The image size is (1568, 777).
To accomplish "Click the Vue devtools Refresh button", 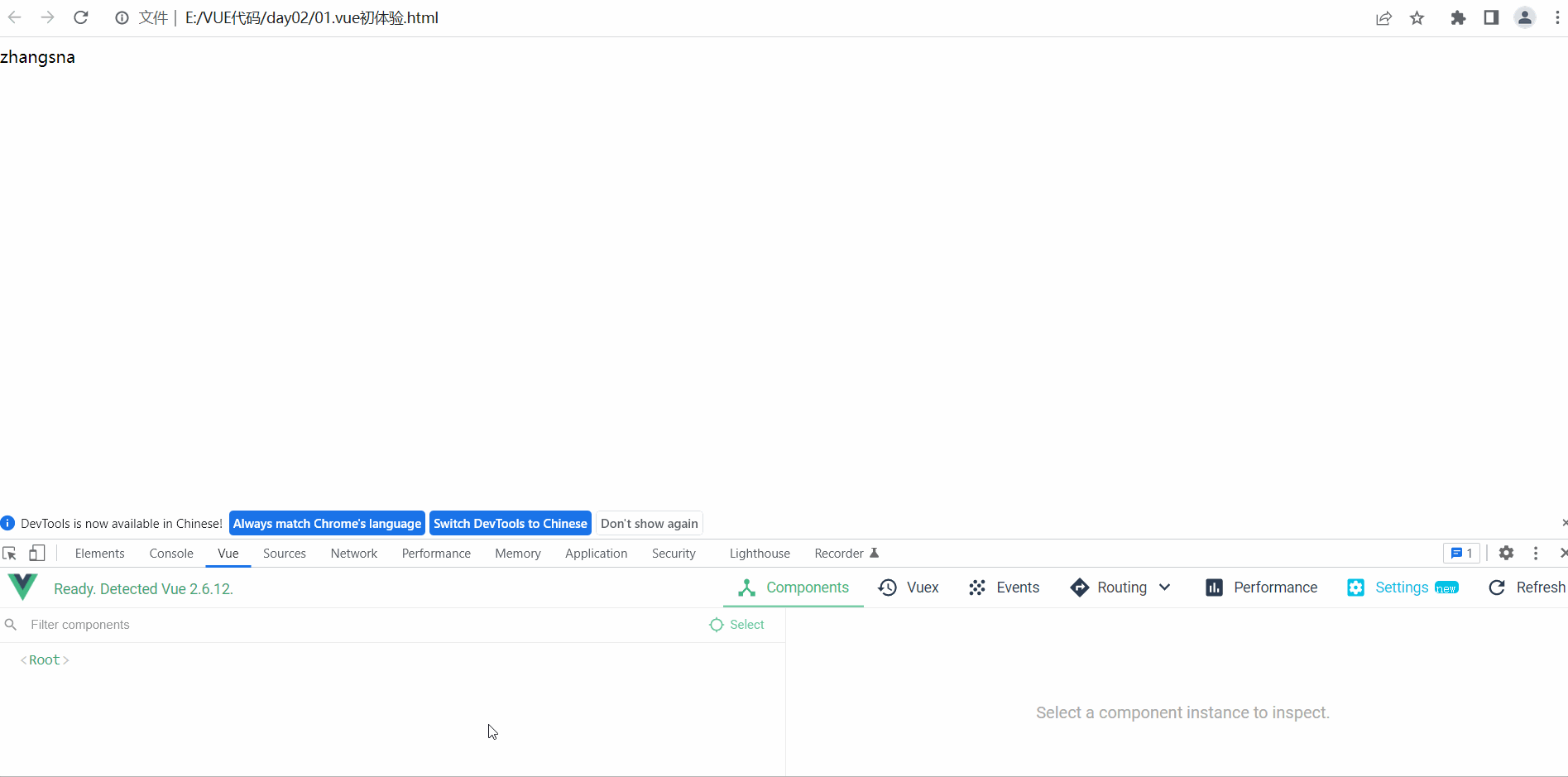I will [x=1527, y=588].
